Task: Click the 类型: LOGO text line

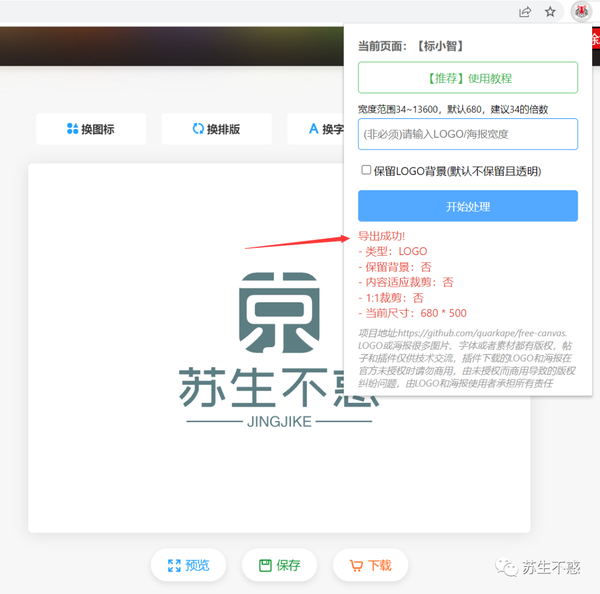Action: [x=393, y=251]
